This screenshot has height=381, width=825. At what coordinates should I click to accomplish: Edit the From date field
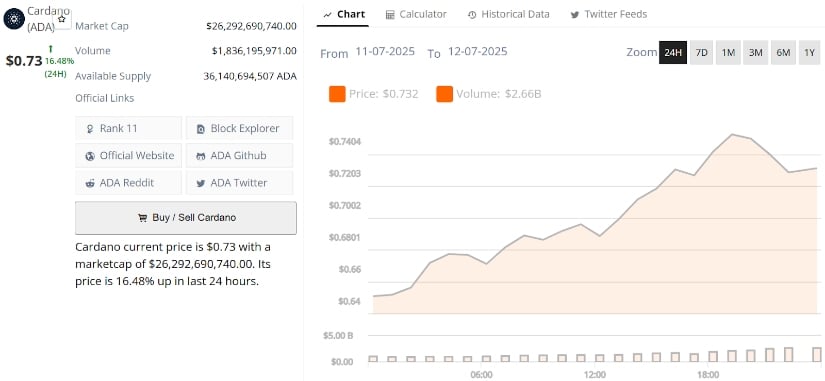click(385, 52)
